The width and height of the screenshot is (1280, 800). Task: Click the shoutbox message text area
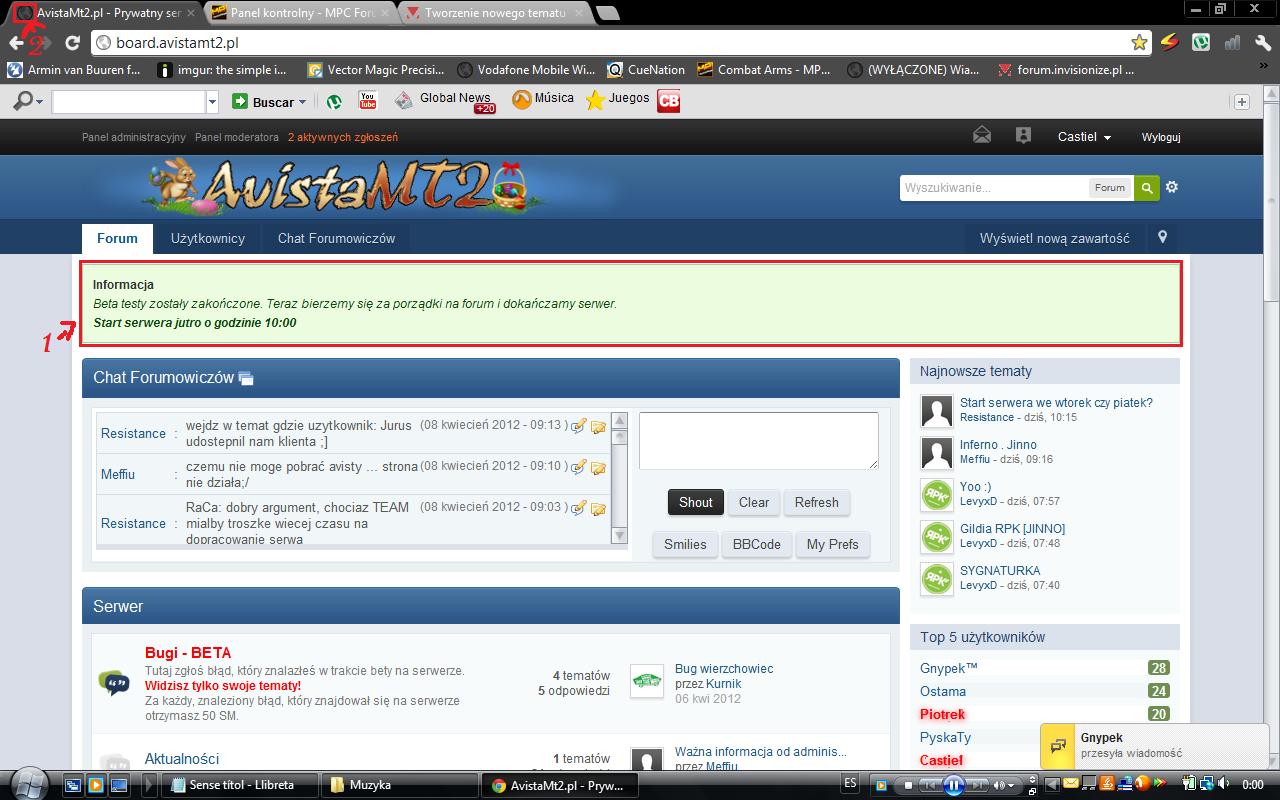pyautogui.click(x=758, y=440)
